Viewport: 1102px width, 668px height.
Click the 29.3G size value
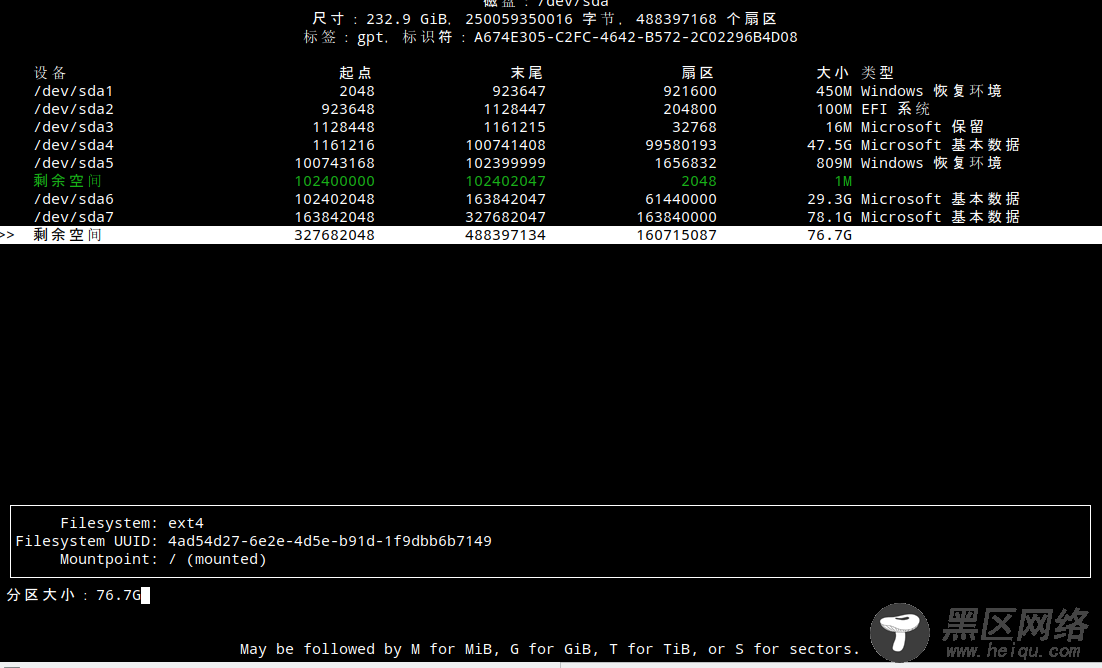point(829,199)
